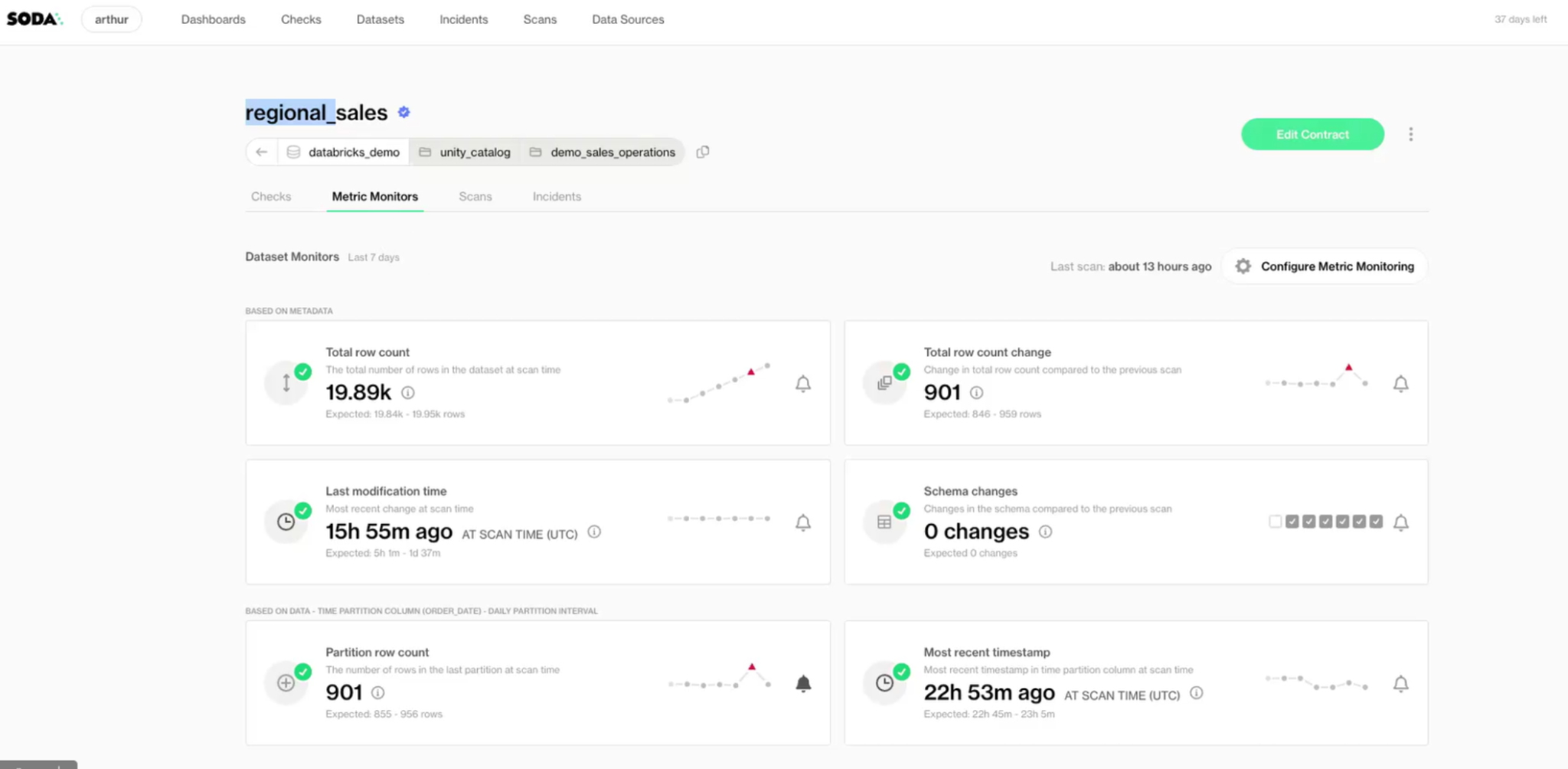The width and height of the screenshot is (1568, 769).
Task: Open Scans in top navigation
Action: click(x=540, y=19)
